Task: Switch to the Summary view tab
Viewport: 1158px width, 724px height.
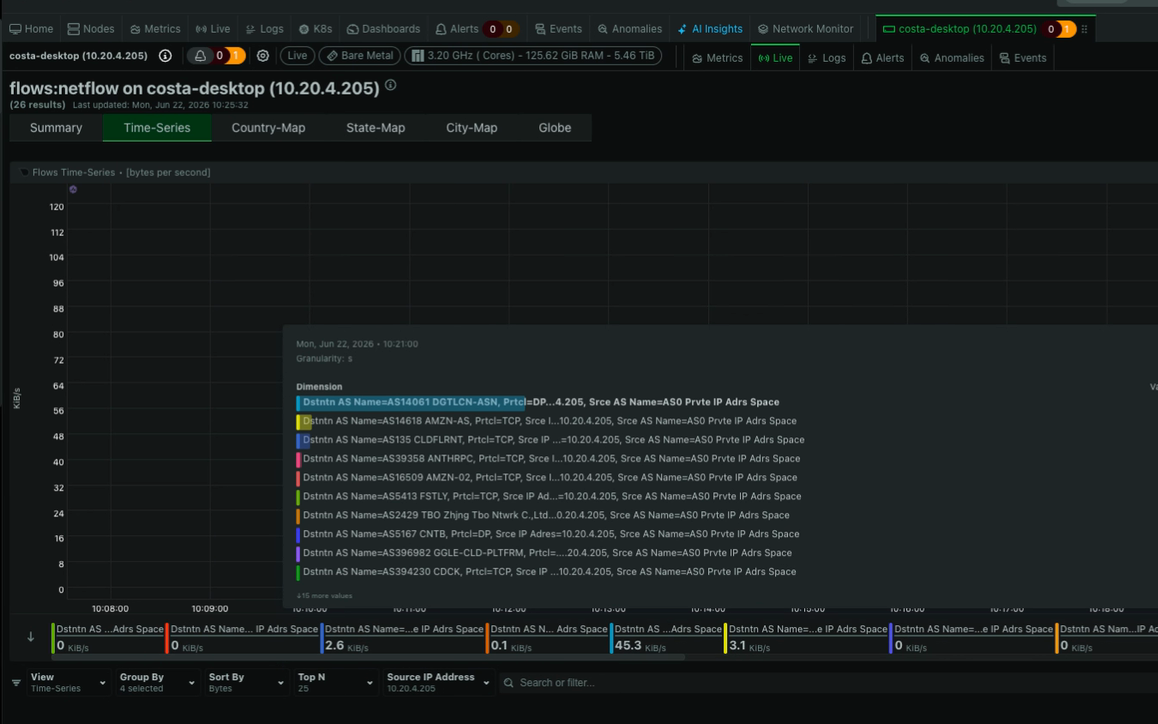Action: tap(56, 128)
